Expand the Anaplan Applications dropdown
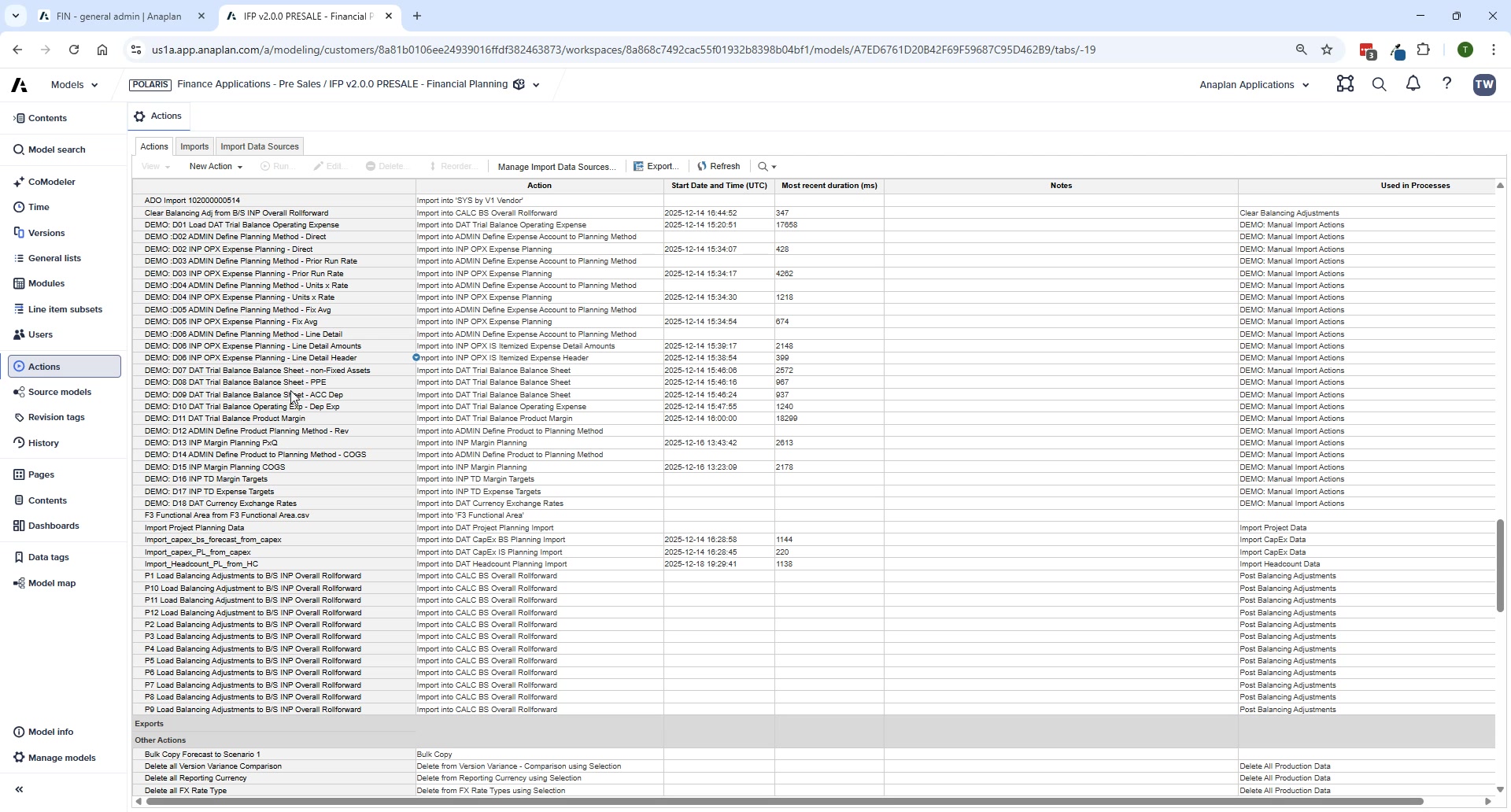 [1254, 84]
